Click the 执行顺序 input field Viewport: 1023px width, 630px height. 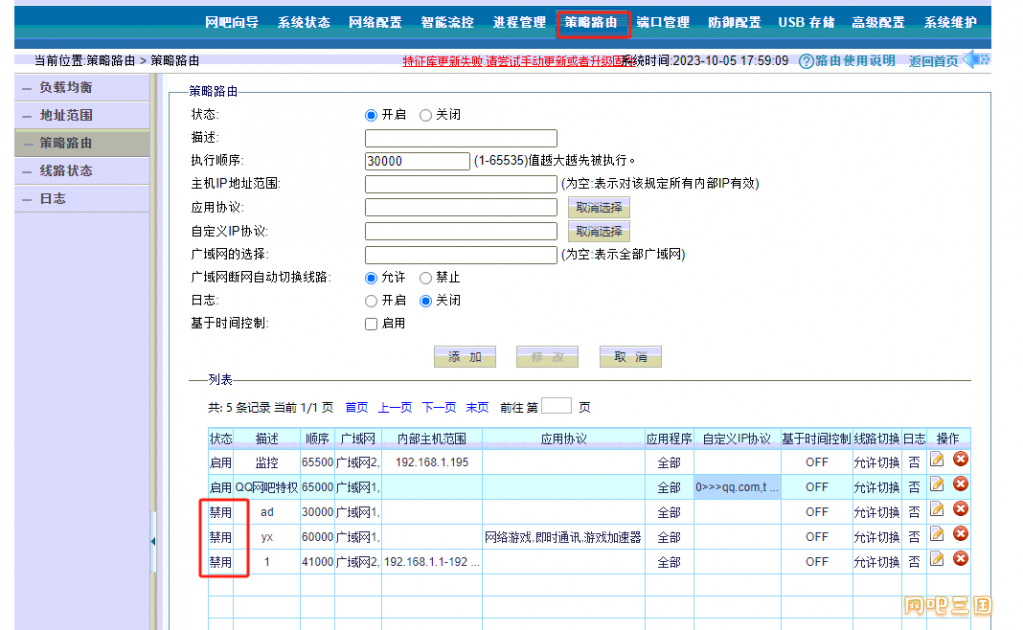point(417,161)
